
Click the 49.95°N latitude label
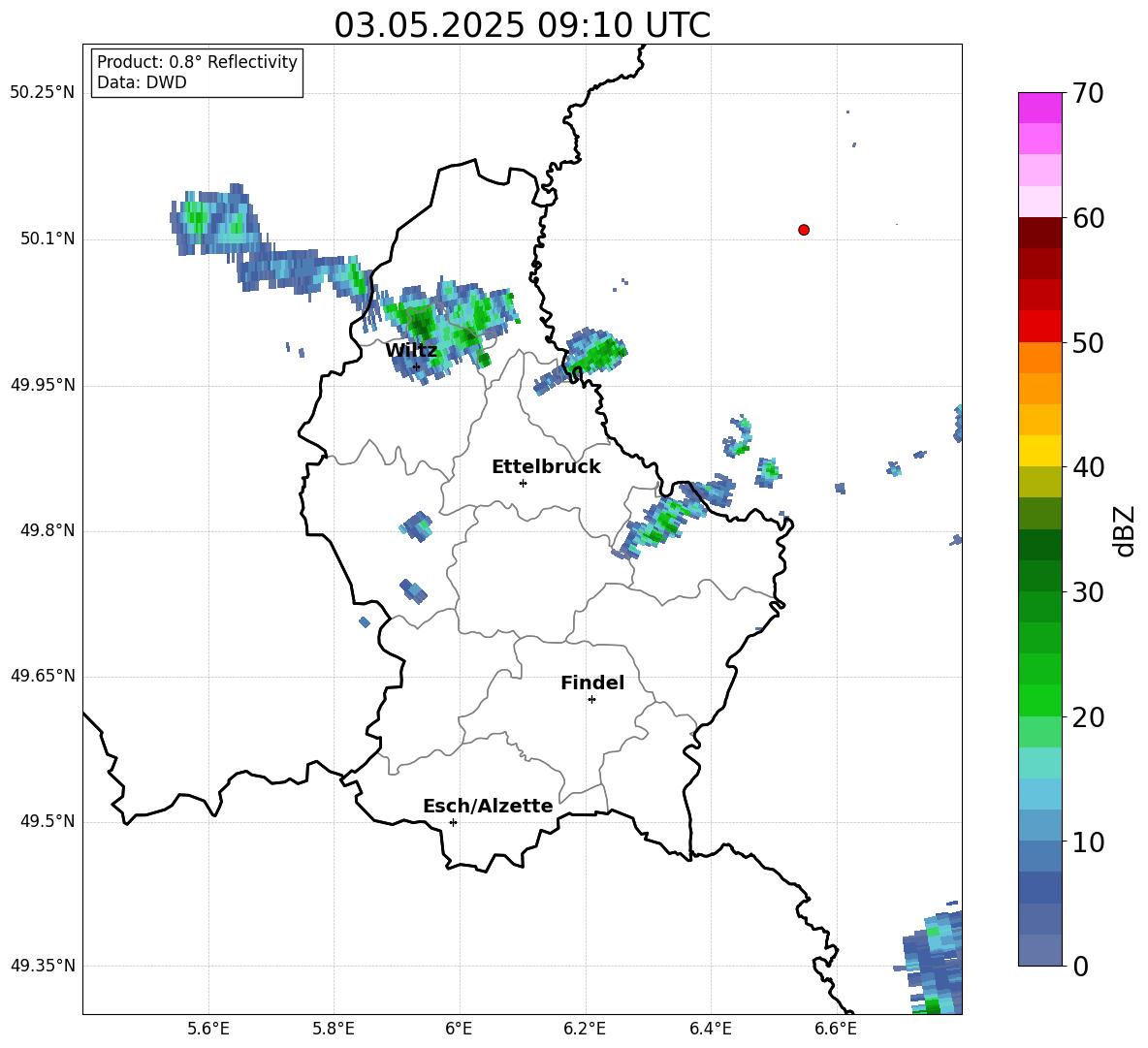[x=43, y=385]
